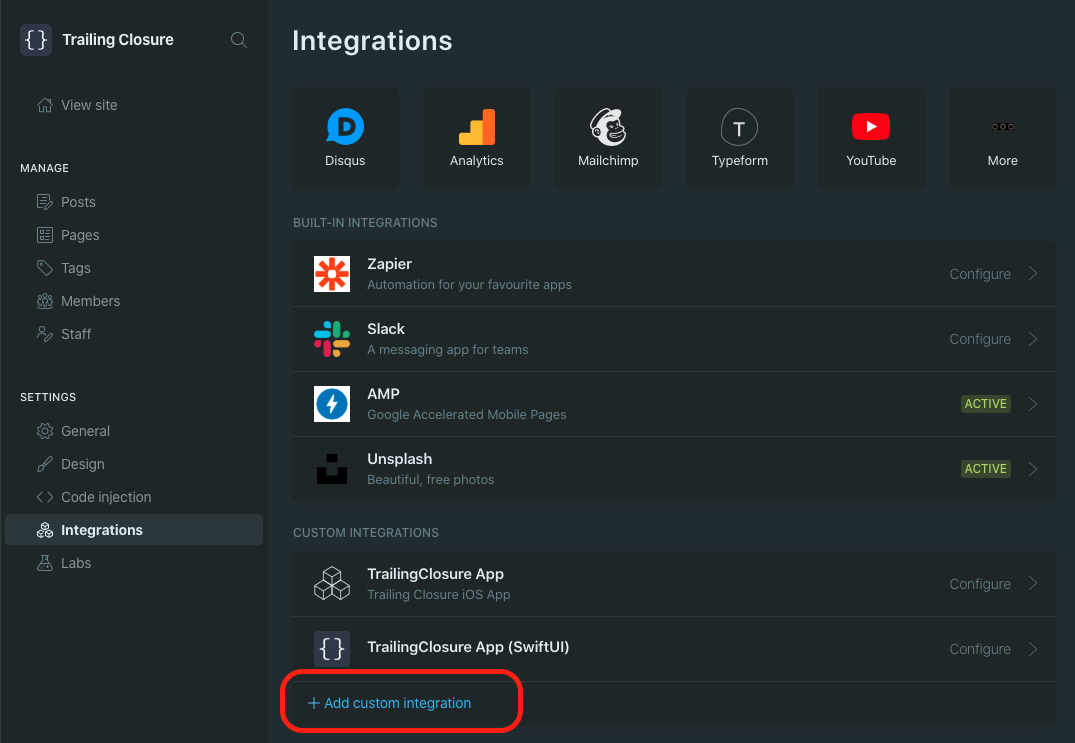This screenshot has width=1075, height=743.
Task: Click the View site house icon
Action: [45, 105]
